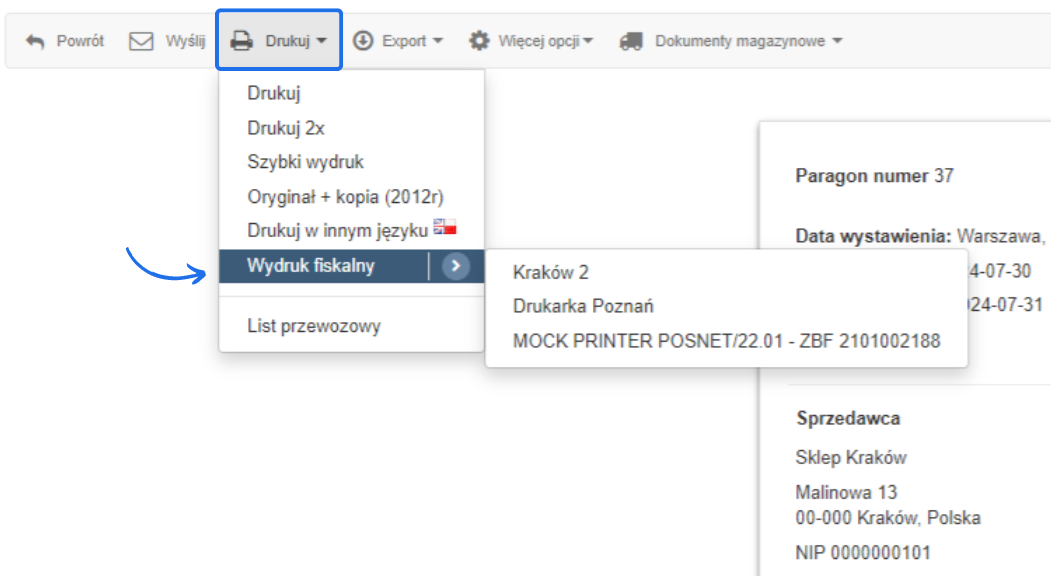Click the Export button label
This screenshot has width=1051, height=580.
[x=404, y=42]
